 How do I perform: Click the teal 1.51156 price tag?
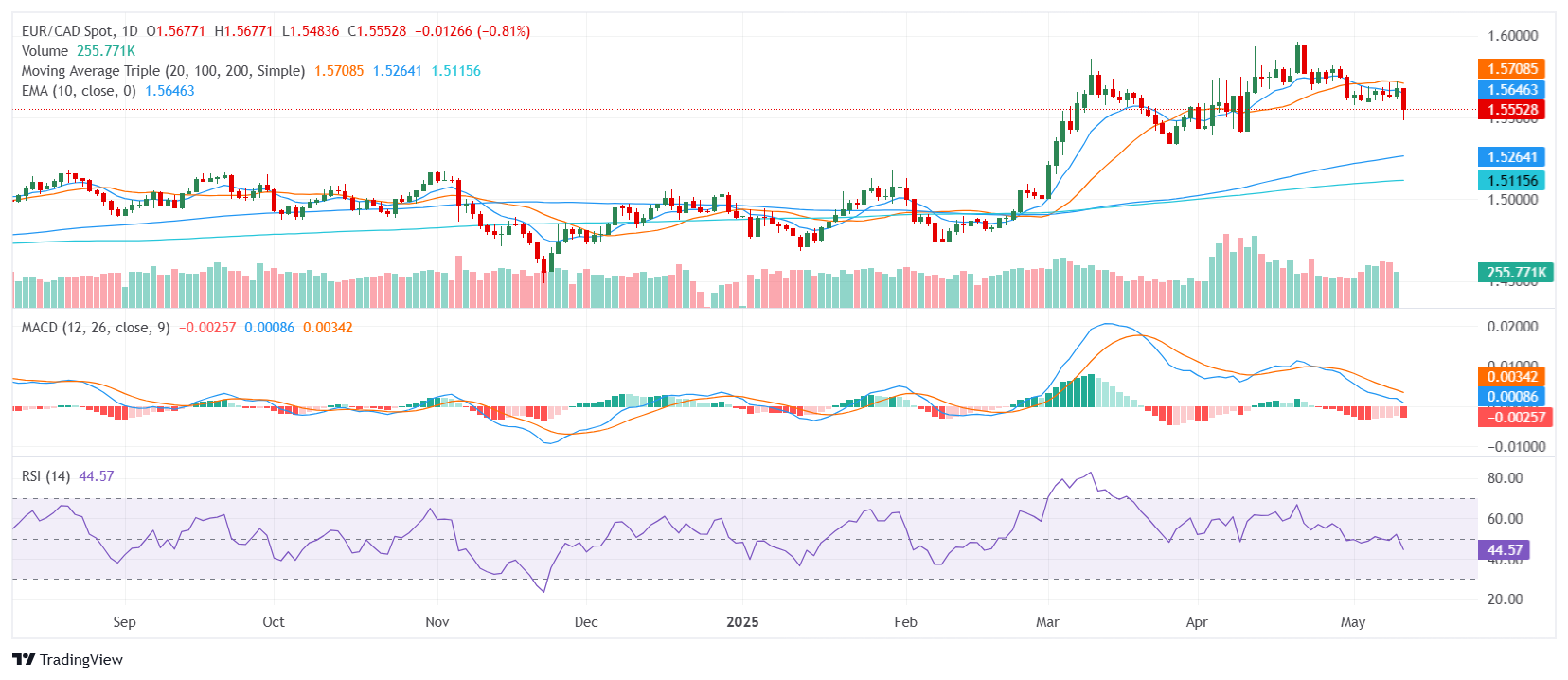coord(1511,181)
